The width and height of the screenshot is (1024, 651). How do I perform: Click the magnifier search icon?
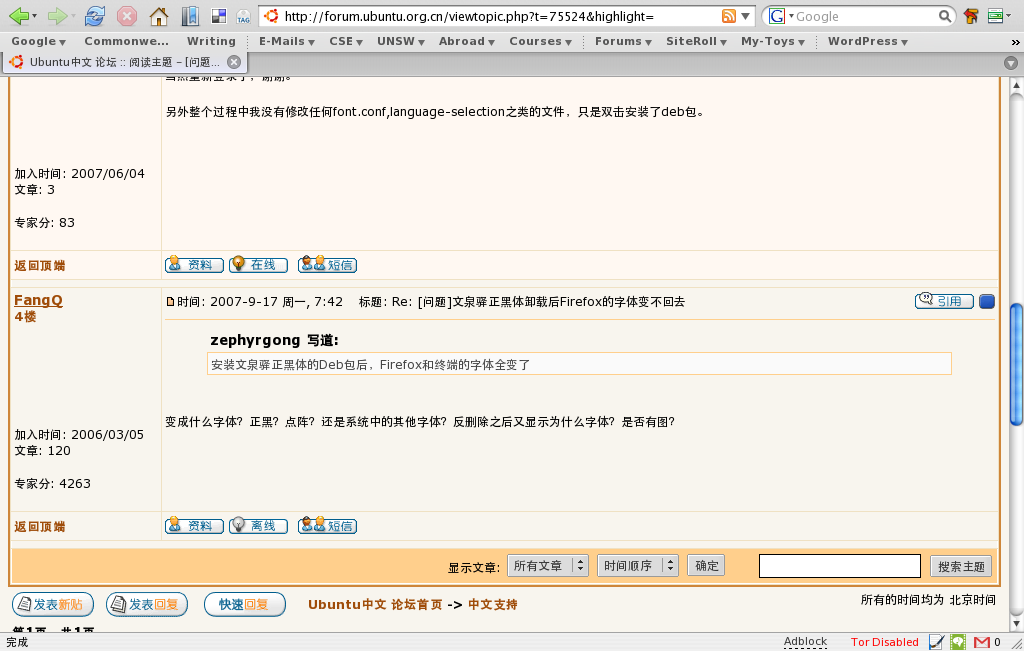tap(945, 16)
